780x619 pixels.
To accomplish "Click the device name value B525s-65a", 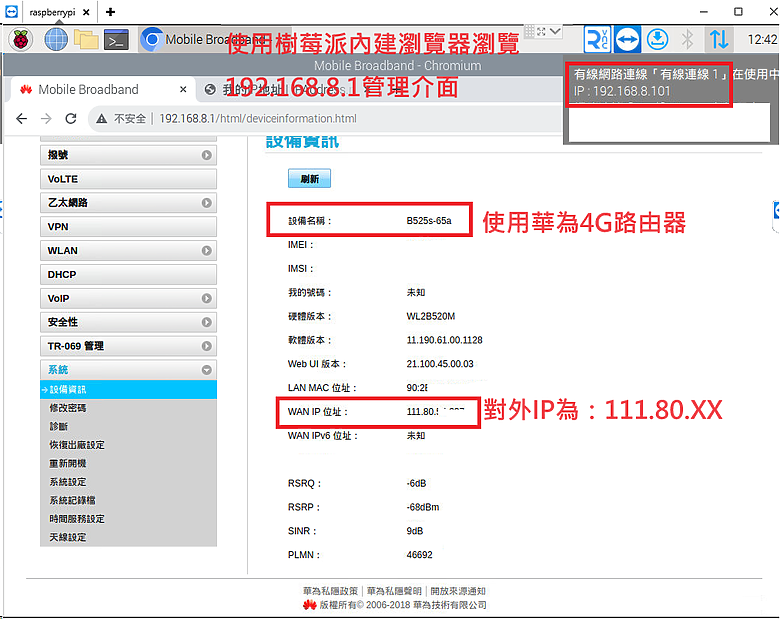I will pyautogui.click(x=429, y=221).
